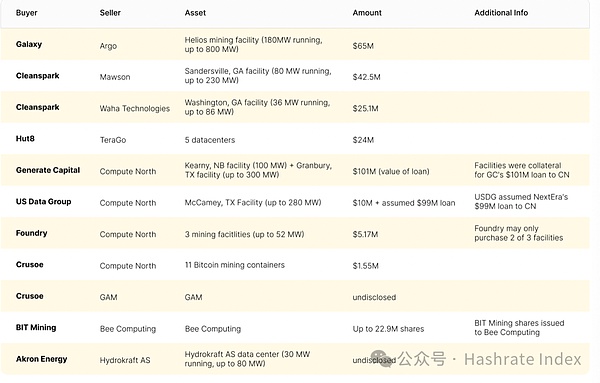Select the Waha Technologies seller cell
Image resolution: width=600 pixels, height=383 pixels.
click(x=135, y=109)
